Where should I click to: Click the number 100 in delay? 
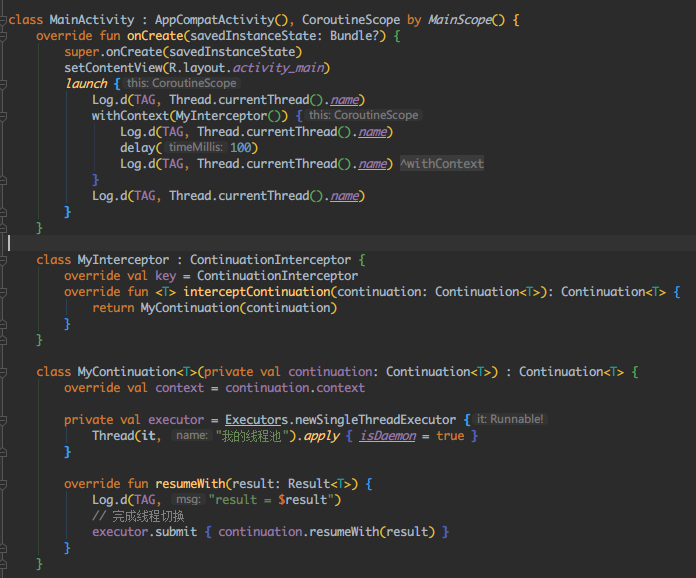pyautogui.click(x=241, y=148)
